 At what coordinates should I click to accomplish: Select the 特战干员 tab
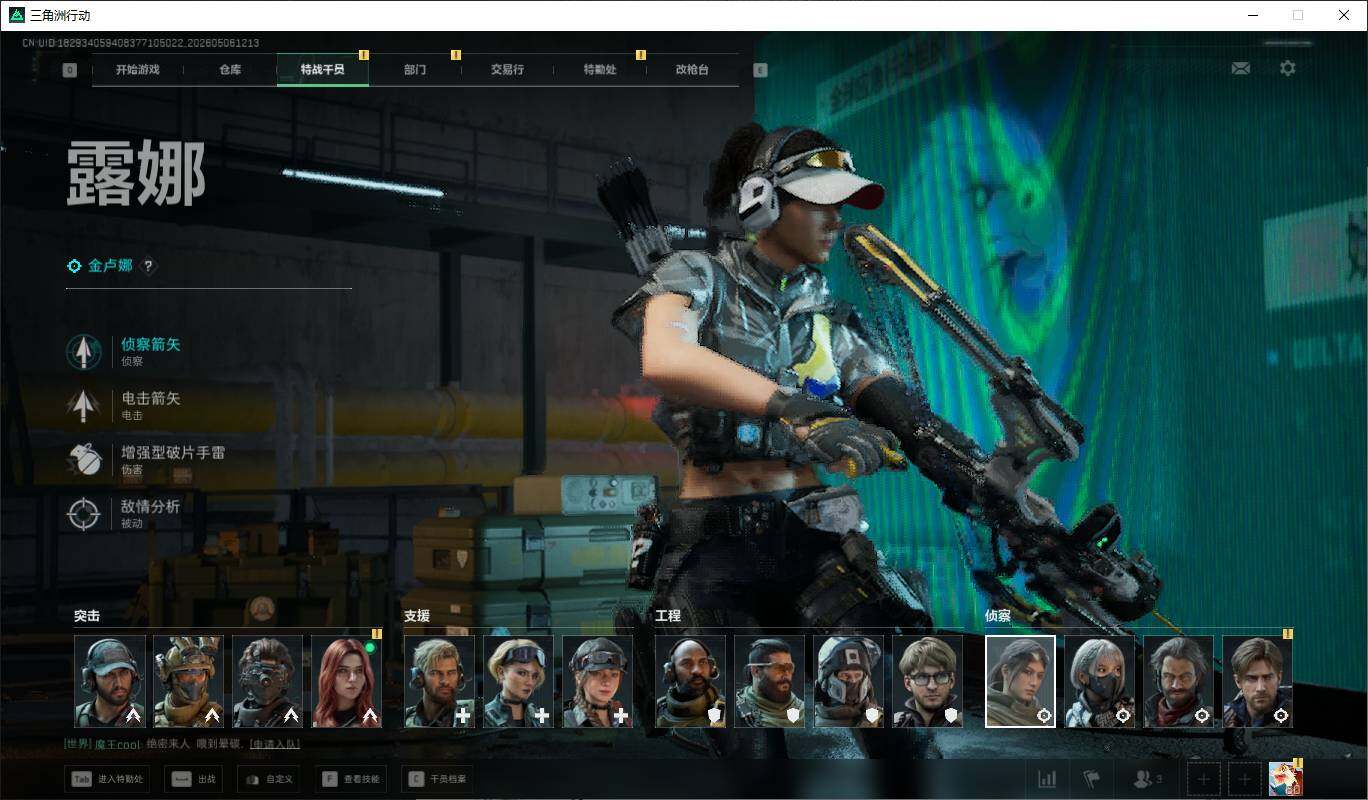pyautogui.click(x=323, y=70)
